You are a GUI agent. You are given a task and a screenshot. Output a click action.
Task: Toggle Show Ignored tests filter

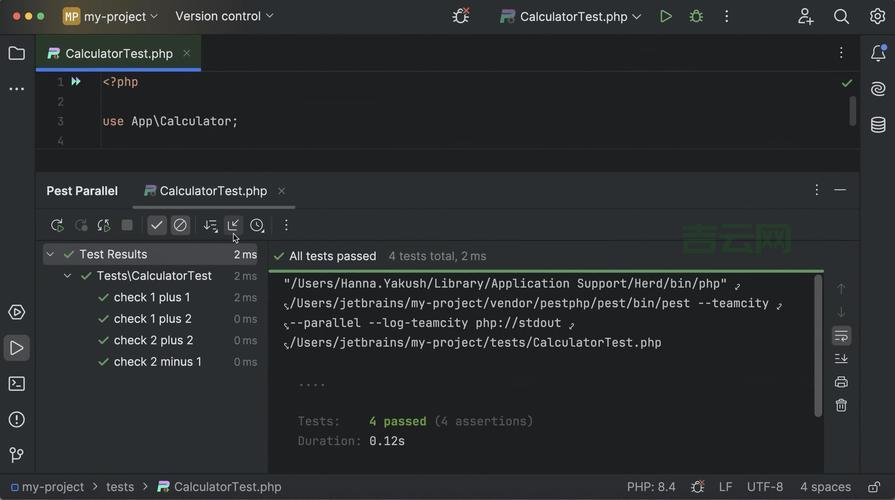pyautogui.click(x=180, y=226)
